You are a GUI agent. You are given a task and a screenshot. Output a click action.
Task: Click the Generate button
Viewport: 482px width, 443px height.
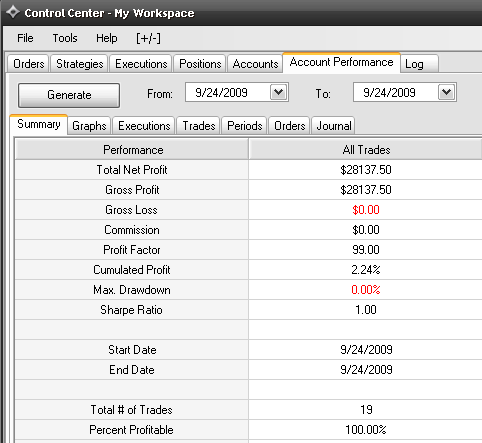69,95
